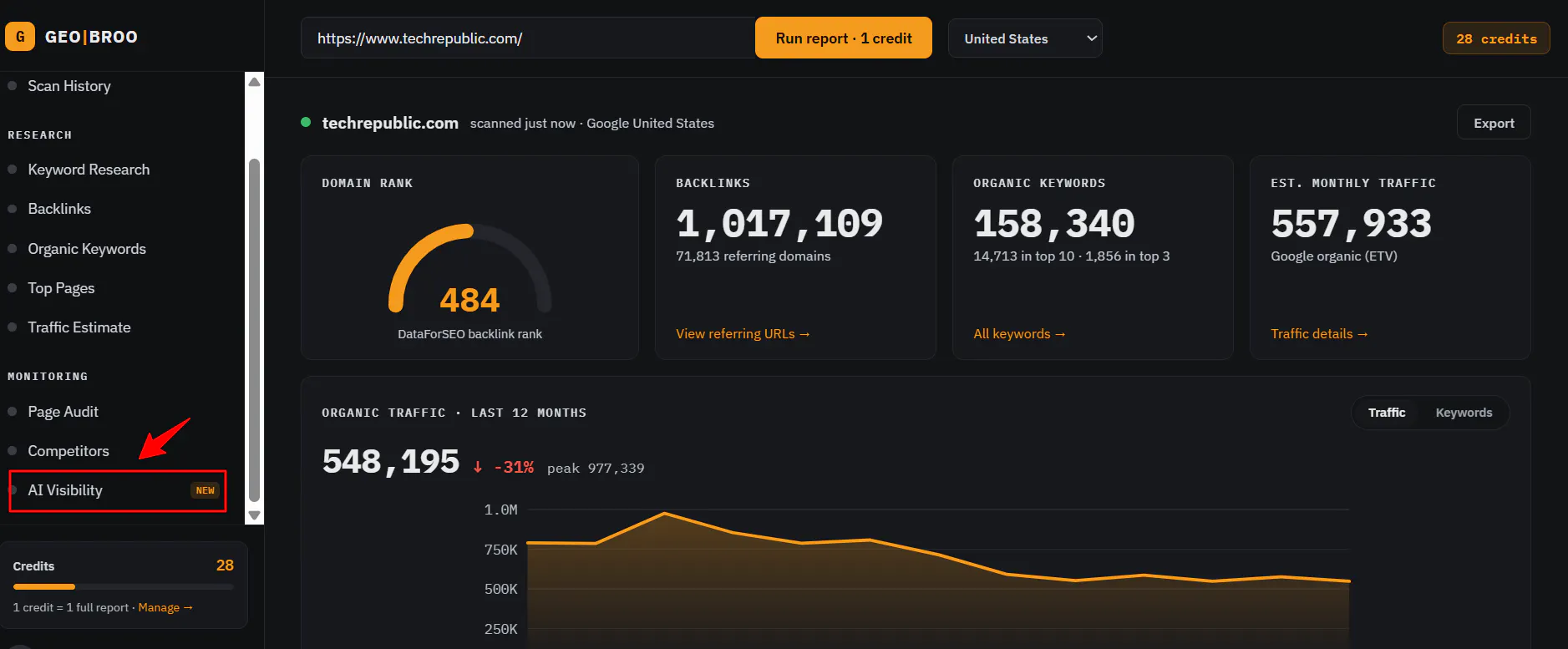Click the organic traffic value 548,195
1568x649 pixels.
click(x=391, y=461)
